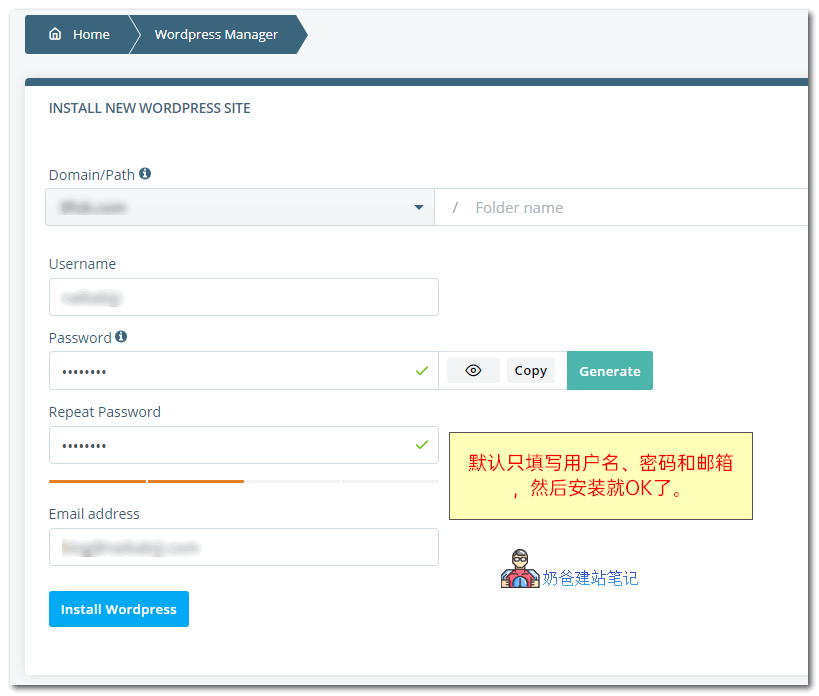
Task: Open the domain selection dropdown
Action: (x=240, y=207)
